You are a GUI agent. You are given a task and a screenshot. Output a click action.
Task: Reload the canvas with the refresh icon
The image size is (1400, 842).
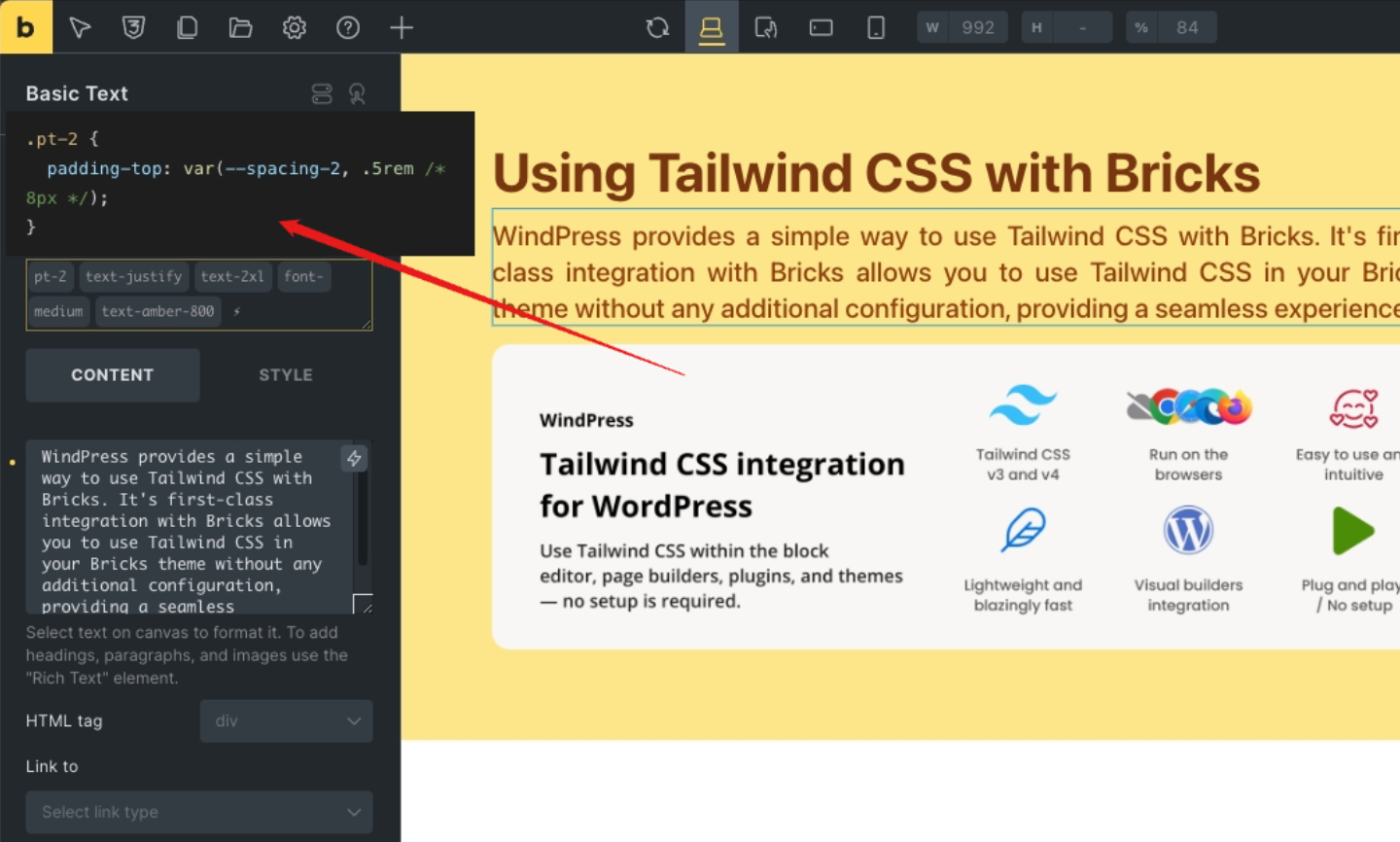click(x=657, y=27)
